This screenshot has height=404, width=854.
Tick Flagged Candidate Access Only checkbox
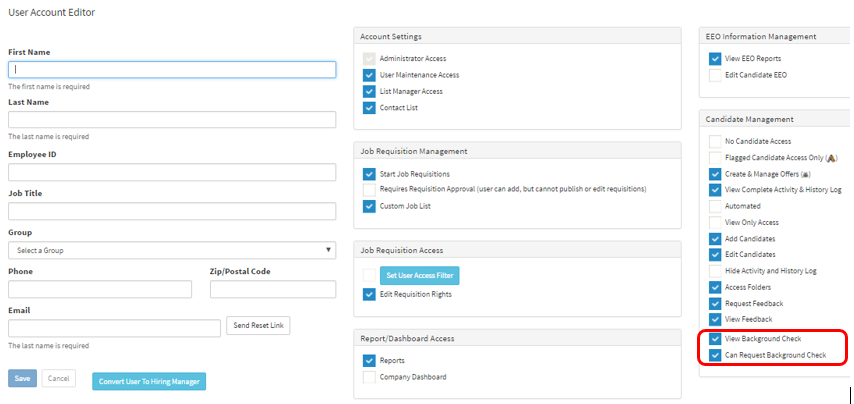pyautogui.click(x=715, y=158)
